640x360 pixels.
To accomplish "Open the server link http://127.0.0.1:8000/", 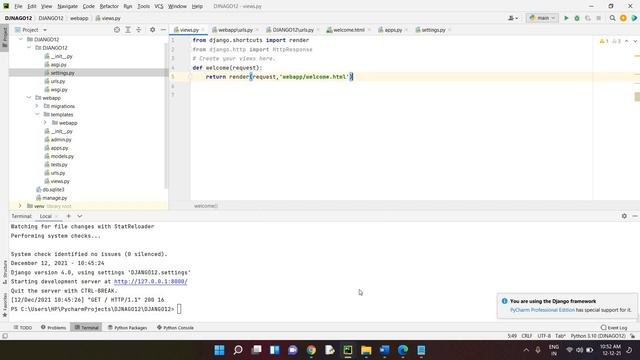I will [x=151, y=282].
